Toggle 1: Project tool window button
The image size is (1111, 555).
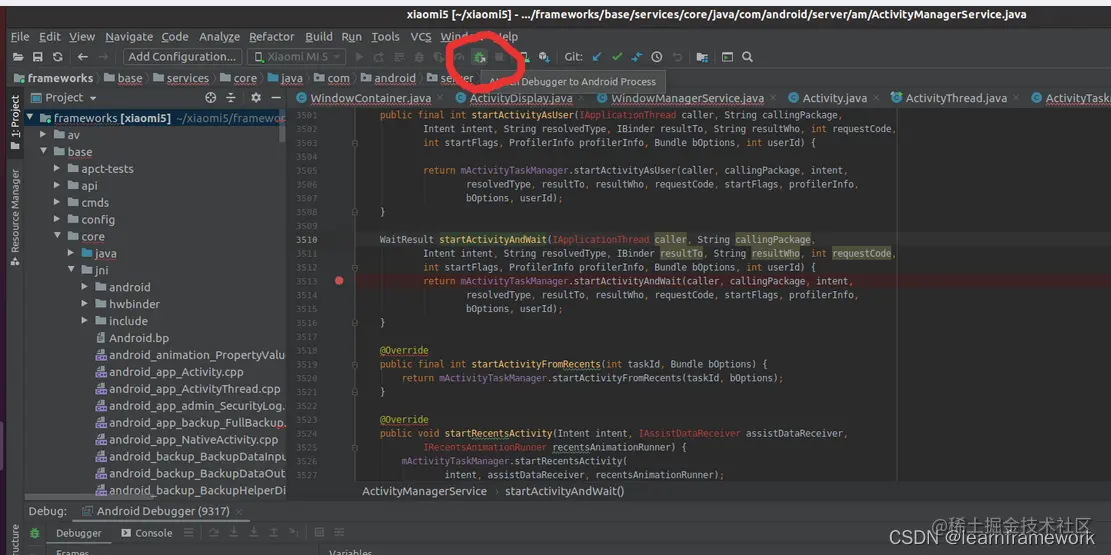(15, 122)
